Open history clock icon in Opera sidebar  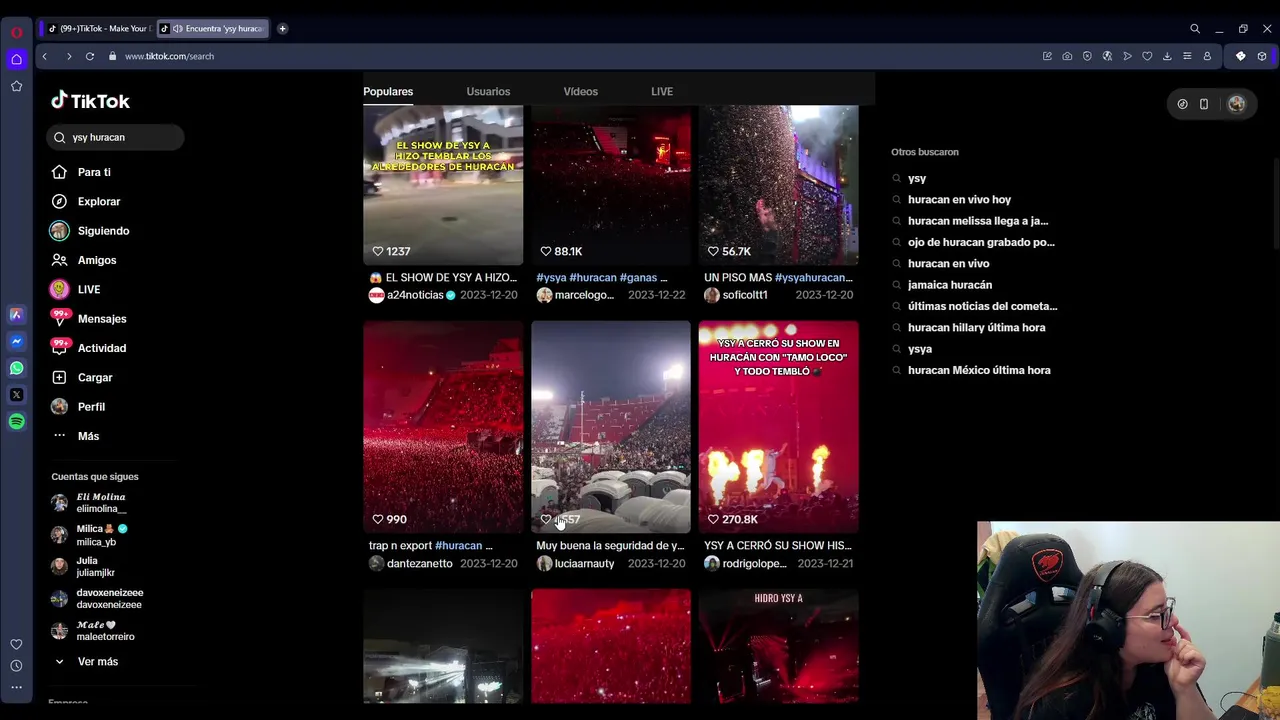[16, 666]
